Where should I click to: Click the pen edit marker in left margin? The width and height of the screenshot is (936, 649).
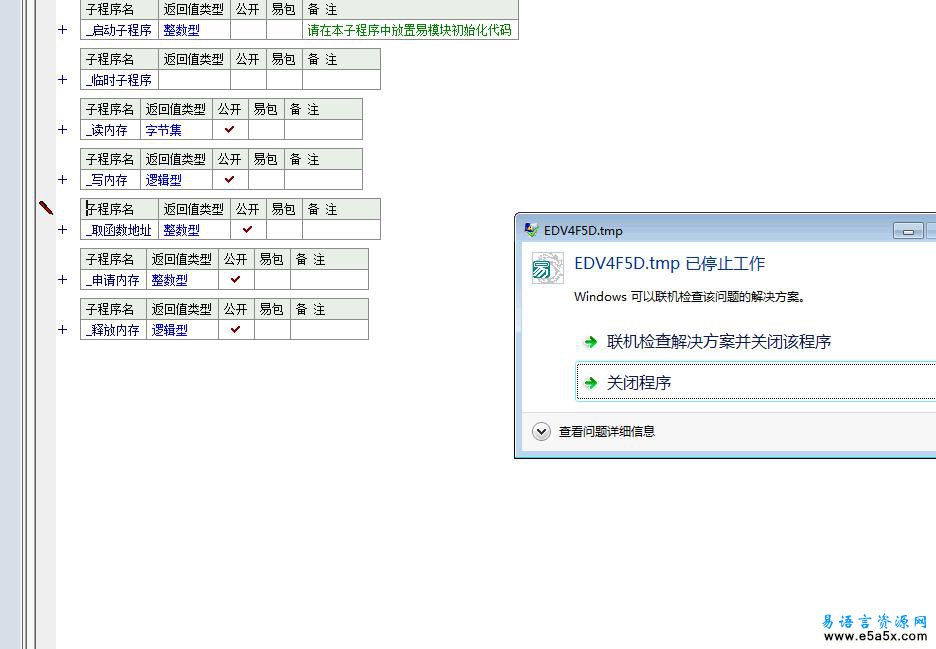click(x=46, y=207)
